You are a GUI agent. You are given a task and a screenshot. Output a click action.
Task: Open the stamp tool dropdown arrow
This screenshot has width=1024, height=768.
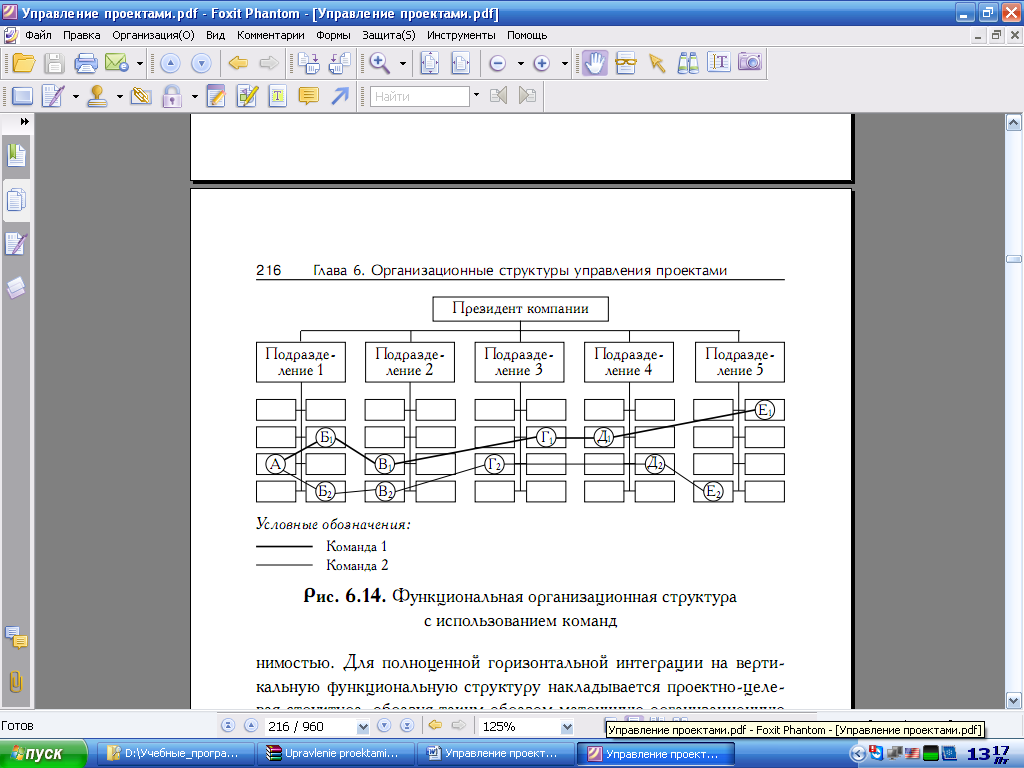(120, 97)
